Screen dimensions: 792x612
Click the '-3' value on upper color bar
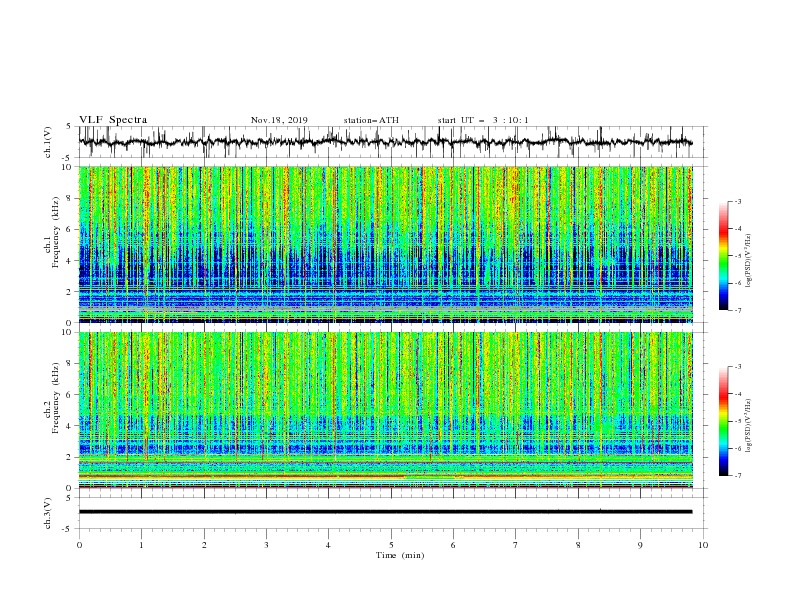737,201
